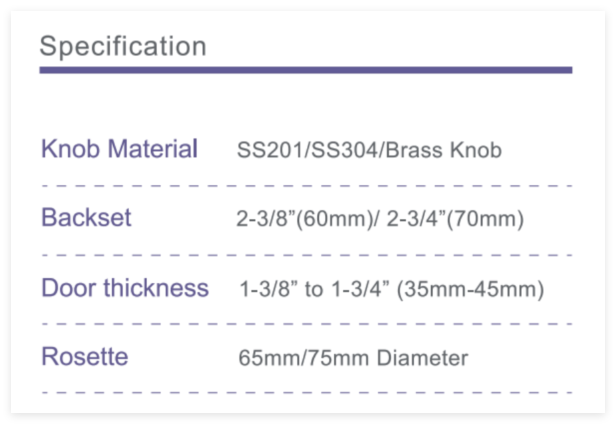The height and width of the screenshot is (424, 616).
Task: Click the dashed divider below Door thickness
Action: tap(305, 324)
